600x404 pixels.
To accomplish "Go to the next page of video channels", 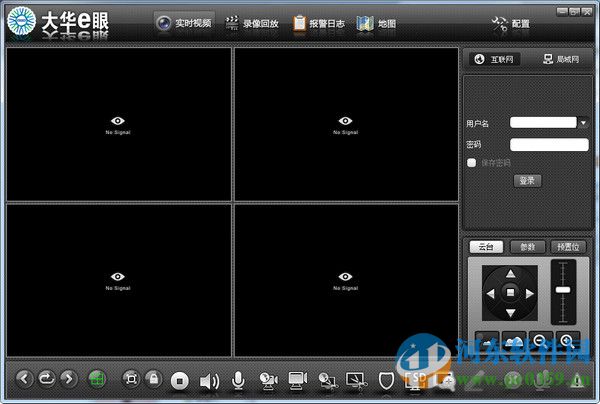I will coord(69,379).
